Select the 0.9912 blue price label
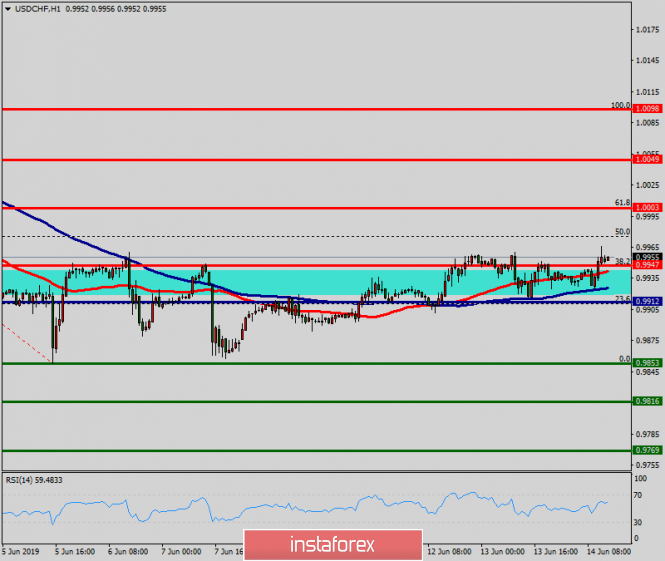 click(647, 302)
